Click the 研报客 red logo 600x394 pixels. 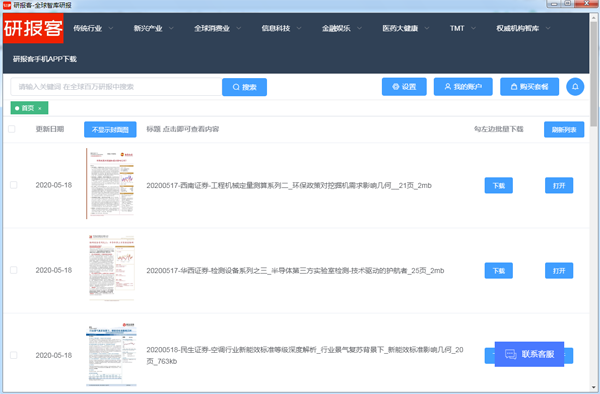(x=33, y=28)
